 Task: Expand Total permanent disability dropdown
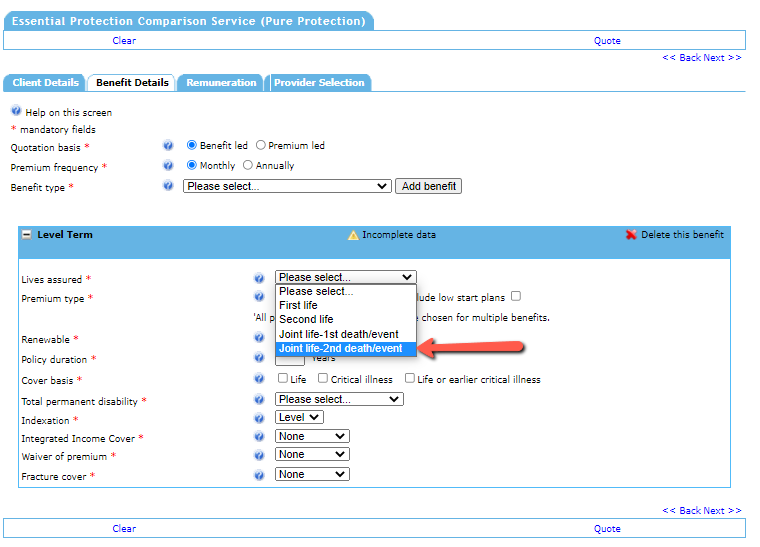click(x=339, y=399)
